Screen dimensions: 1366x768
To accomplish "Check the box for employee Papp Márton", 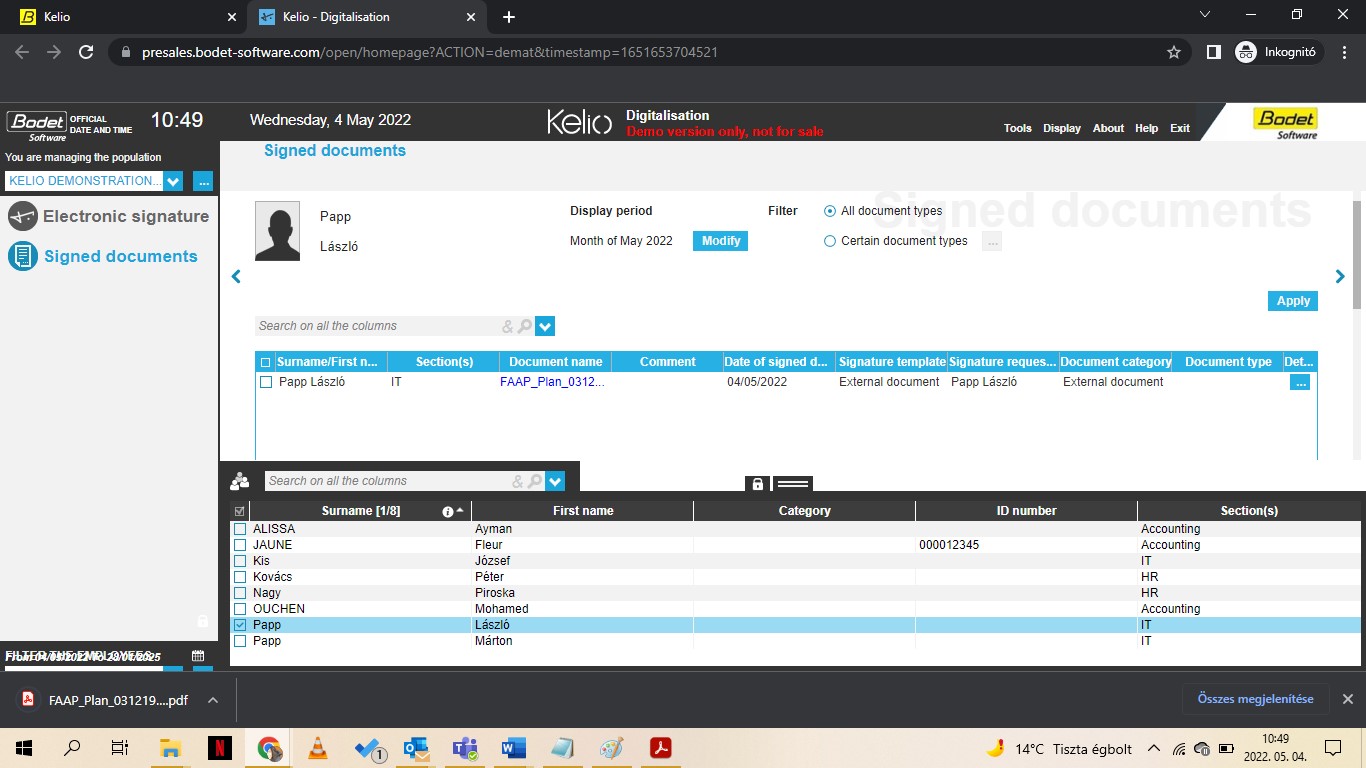I will [240, 641].
